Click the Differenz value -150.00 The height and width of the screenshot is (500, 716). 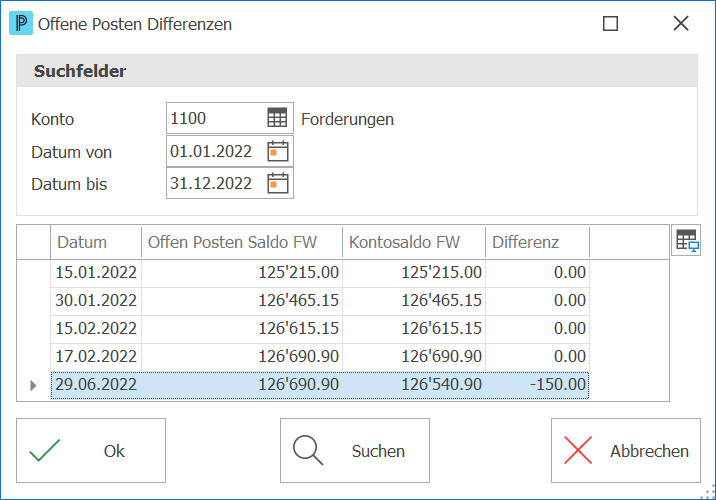[537, 384]
